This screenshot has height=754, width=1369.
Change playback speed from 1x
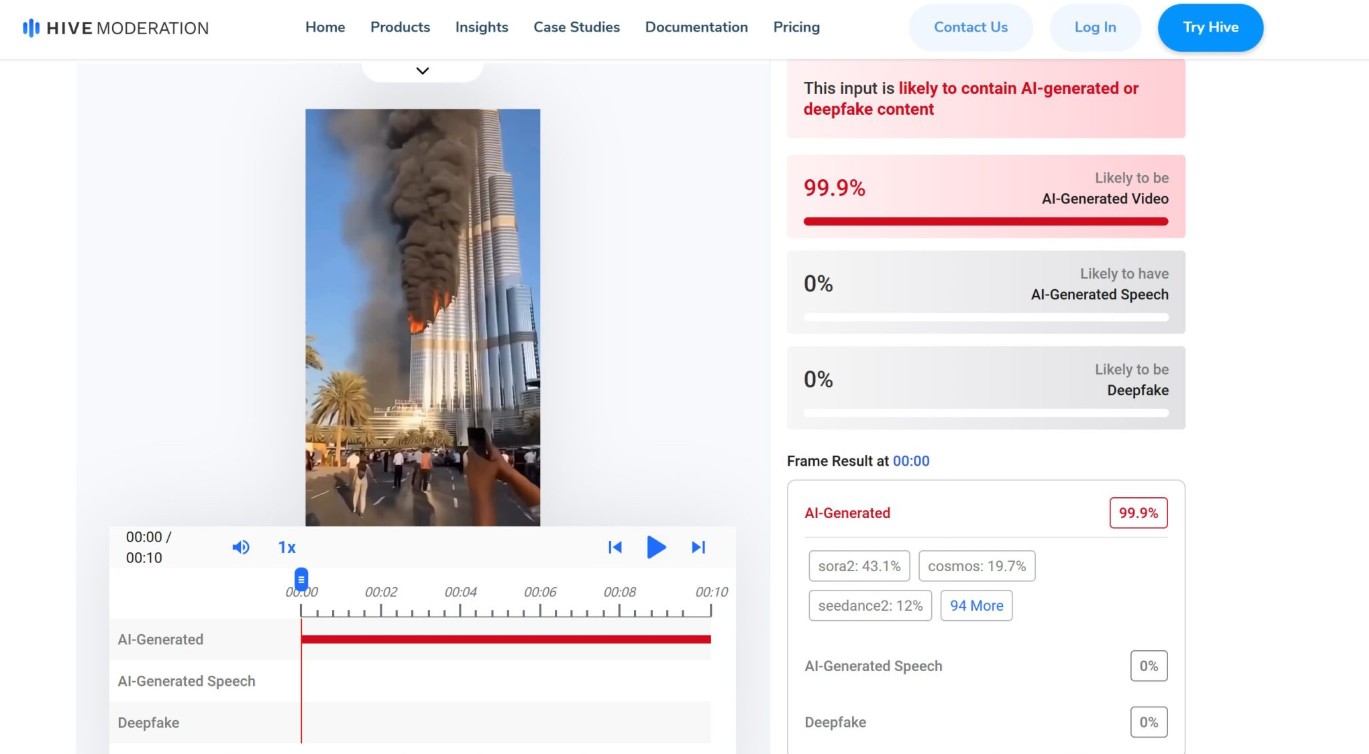pos(287,546)
